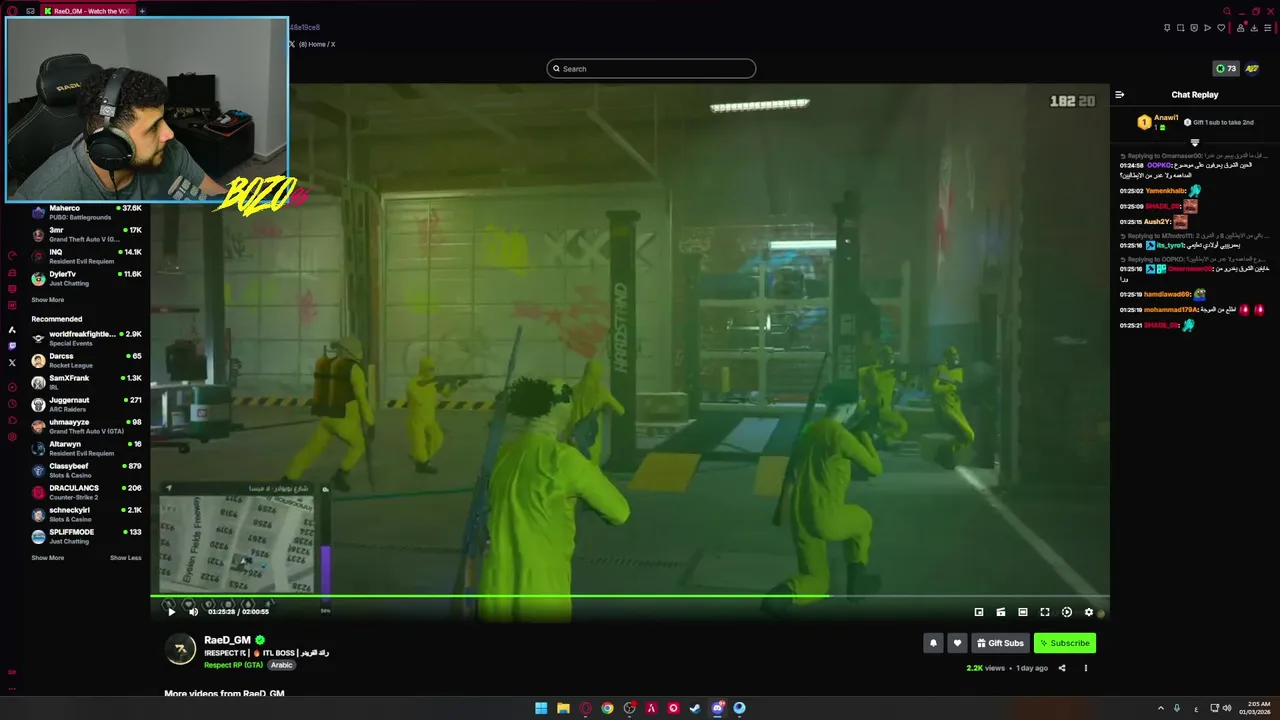
Task: Follow channel with the heart button
Action: 957,643
